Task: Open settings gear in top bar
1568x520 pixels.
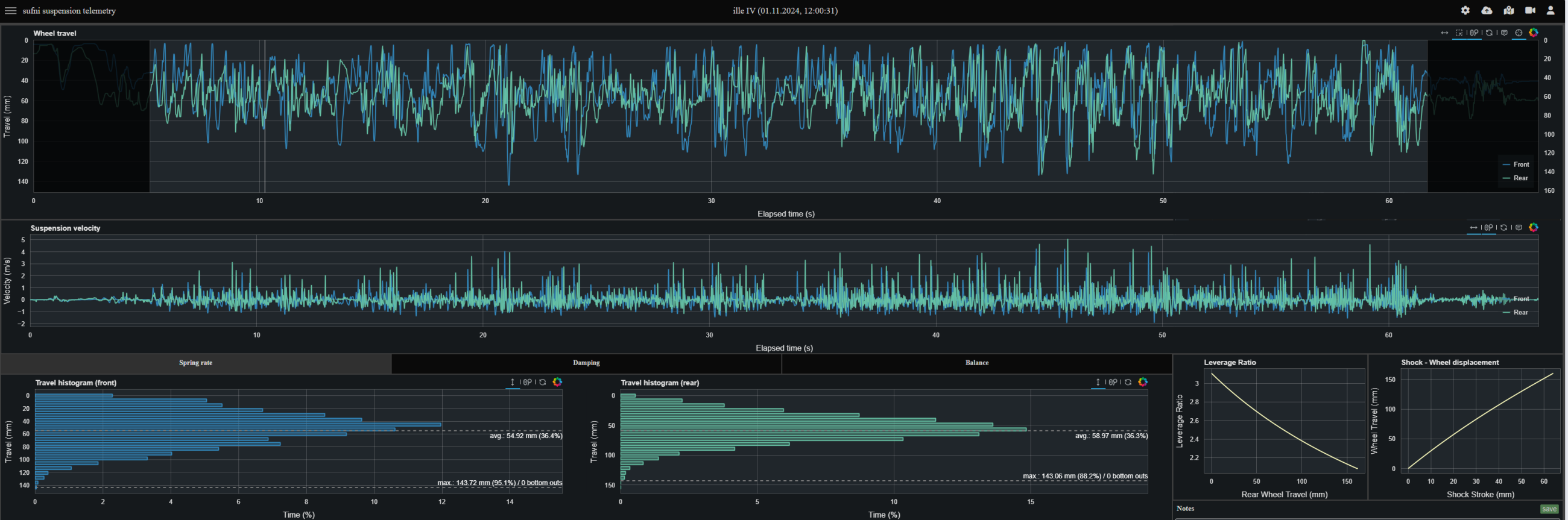Action: point(1465,10)
